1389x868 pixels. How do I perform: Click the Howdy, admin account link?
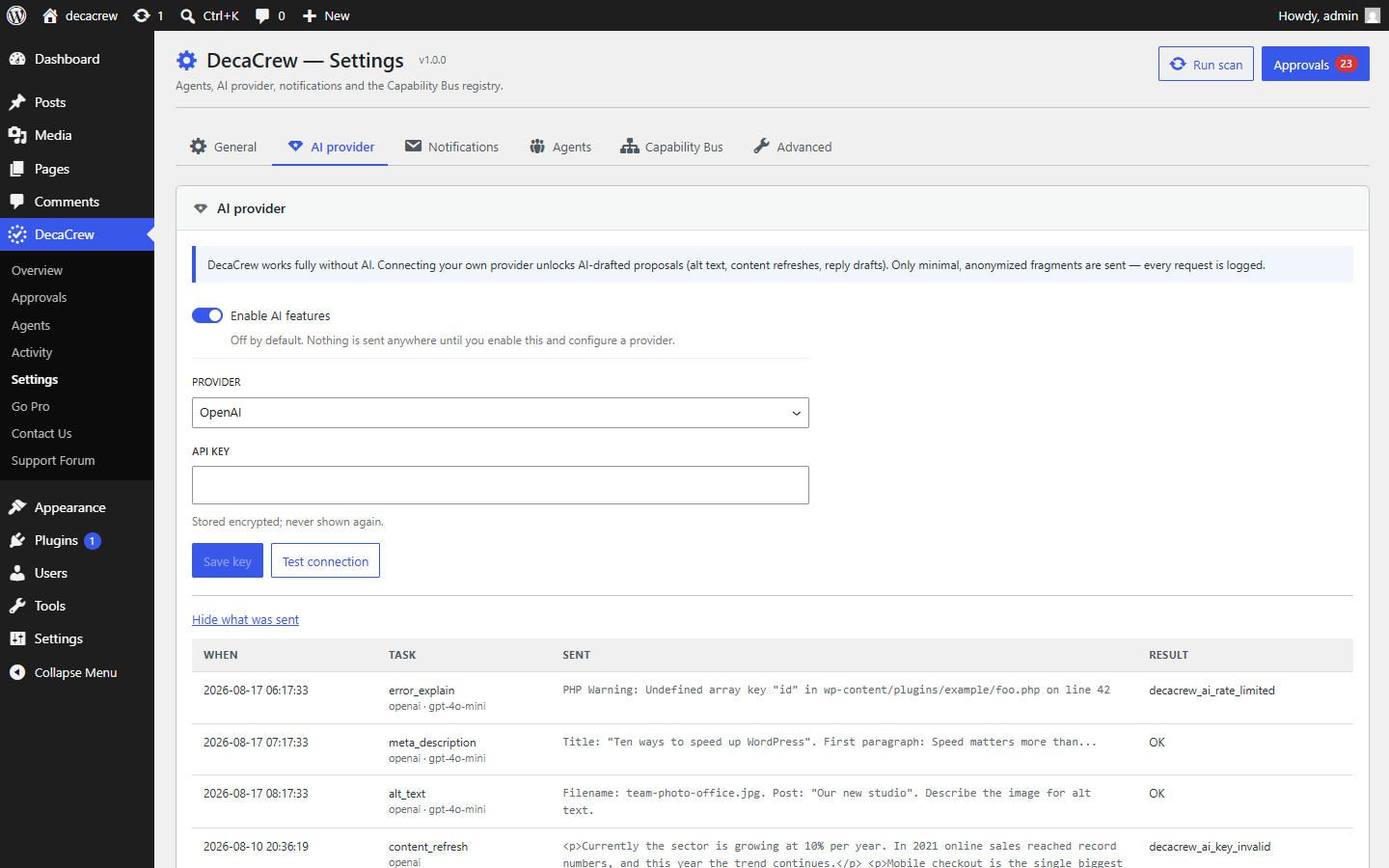1329,15
